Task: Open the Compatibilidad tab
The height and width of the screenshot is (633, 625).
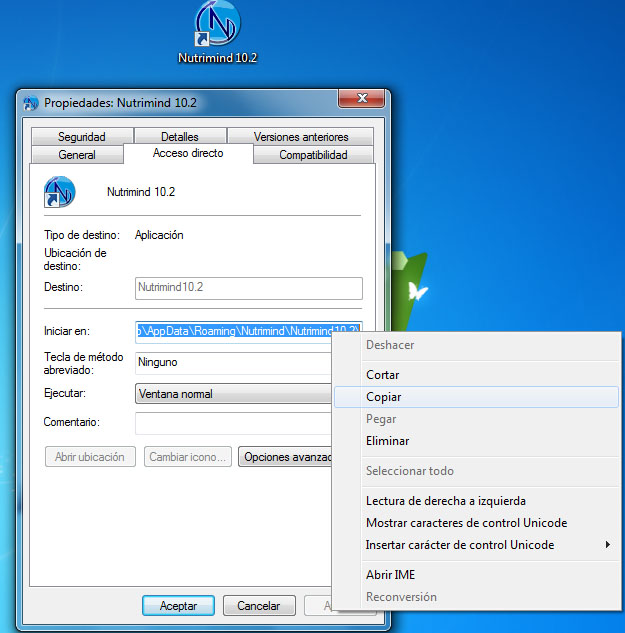Action: coord(313,155)
